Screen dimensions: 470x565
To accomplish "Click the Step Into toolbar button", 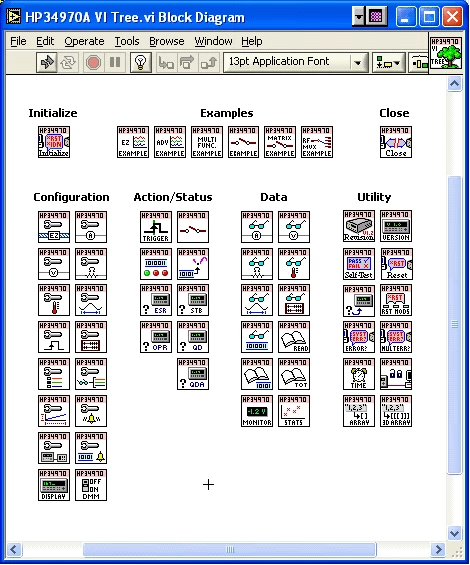I will pos(166,63).
